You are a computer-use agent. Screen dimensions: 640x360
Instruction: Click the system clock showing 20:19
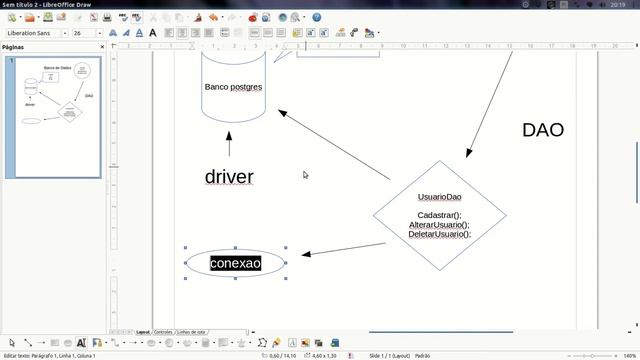(x=618, y=4)
